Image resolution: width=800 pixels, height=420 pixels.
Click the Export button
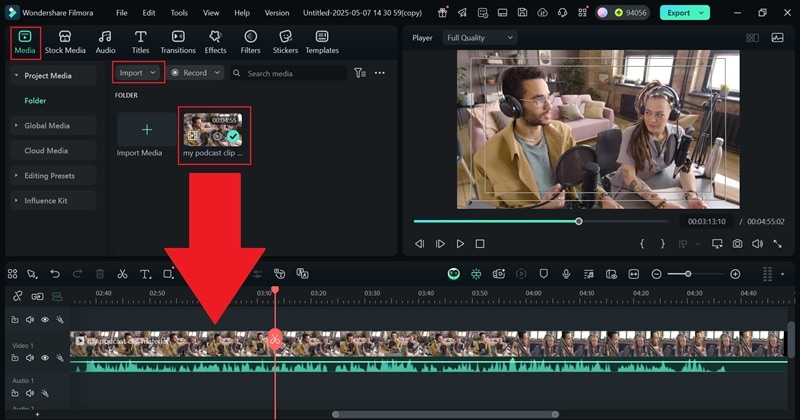(678, 13)
